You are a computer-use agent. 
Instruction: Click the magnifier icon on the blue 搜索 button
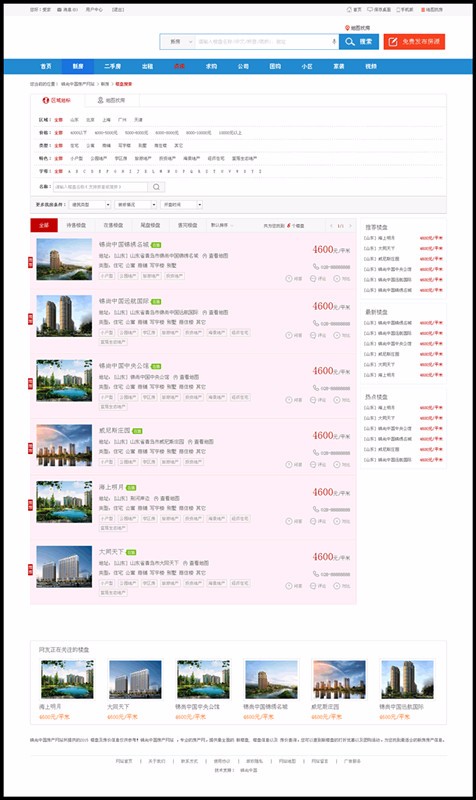(350, 41)
